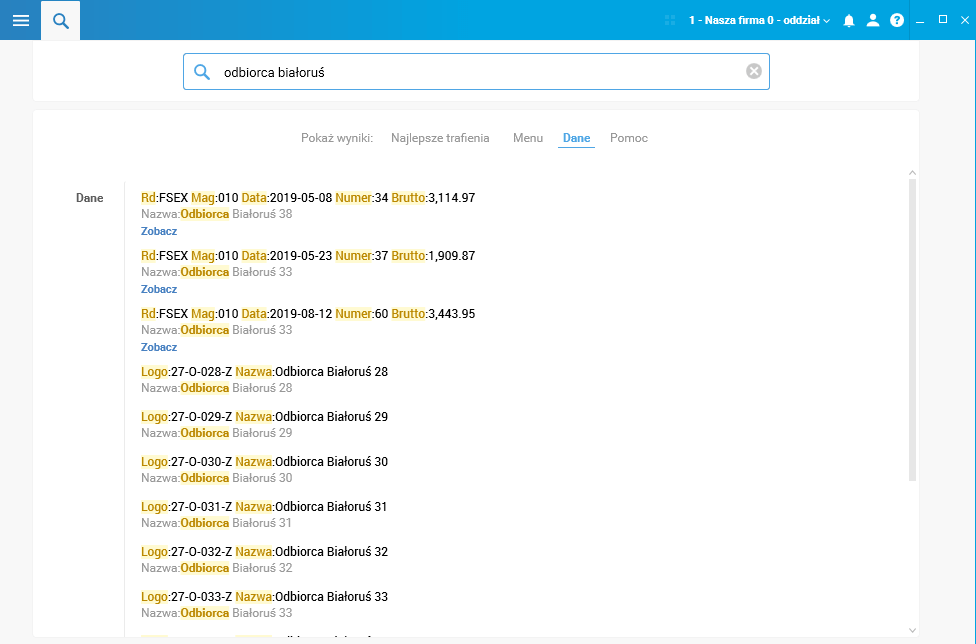Screen dimensions: 976x644
Task: Click into the search input field
Action: 476,72
